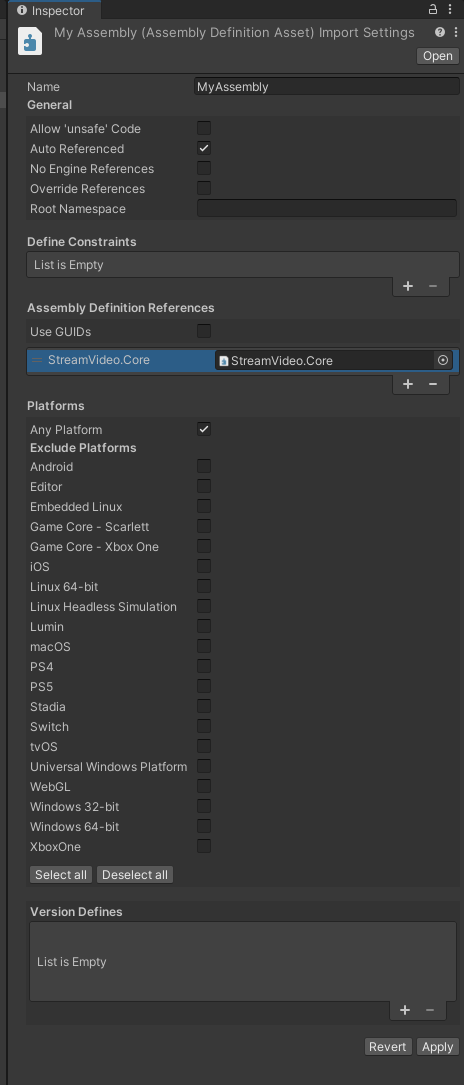Enable Override References

pos(204,188)
